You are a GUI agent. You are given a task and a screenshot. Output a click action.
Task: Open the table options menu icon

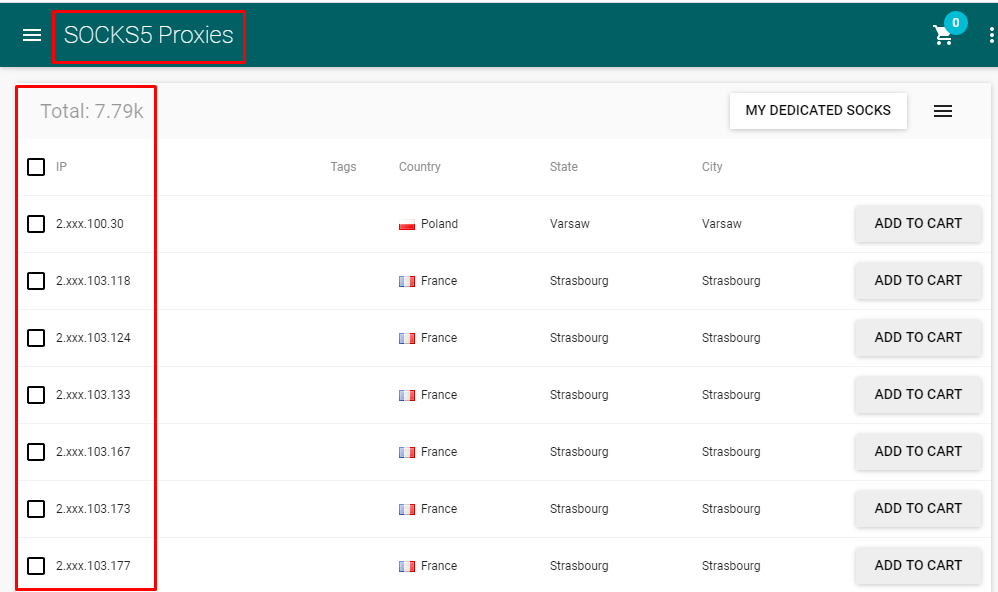[x=943, y=111]
